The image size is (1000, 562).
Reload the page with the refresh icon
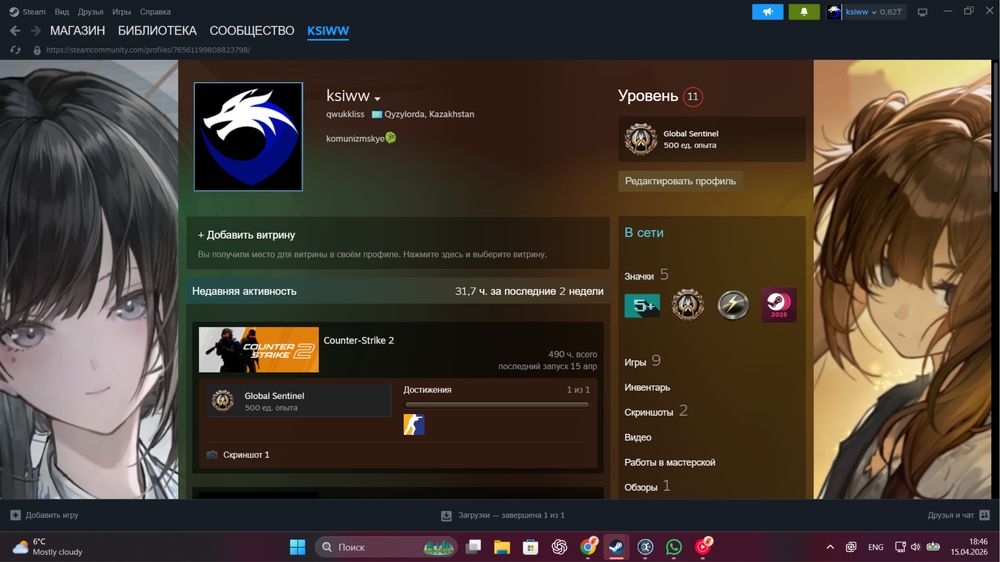coord(15,50)
